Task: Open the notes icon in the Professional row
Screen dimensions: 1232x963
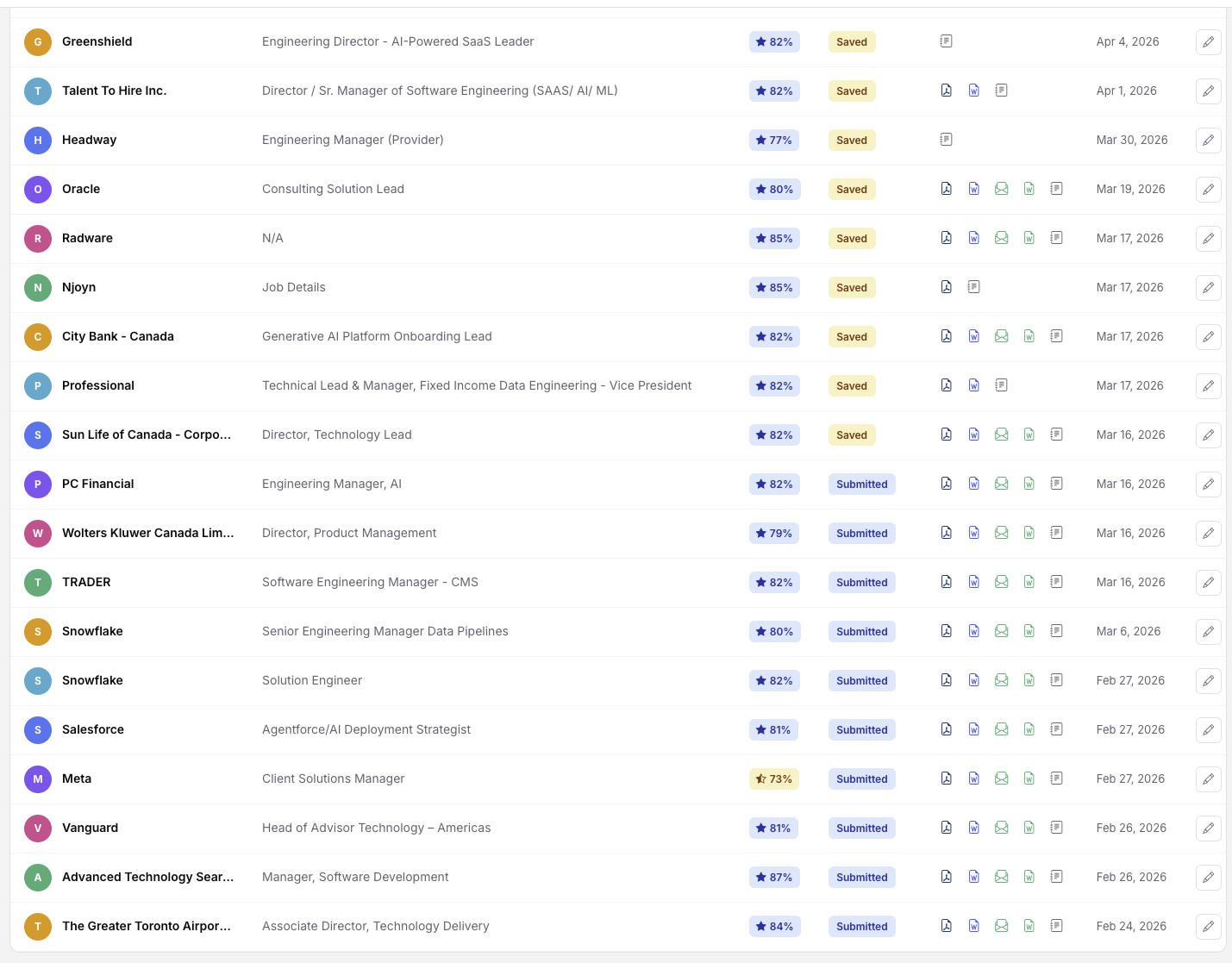Action: (x=1001, y=385)
